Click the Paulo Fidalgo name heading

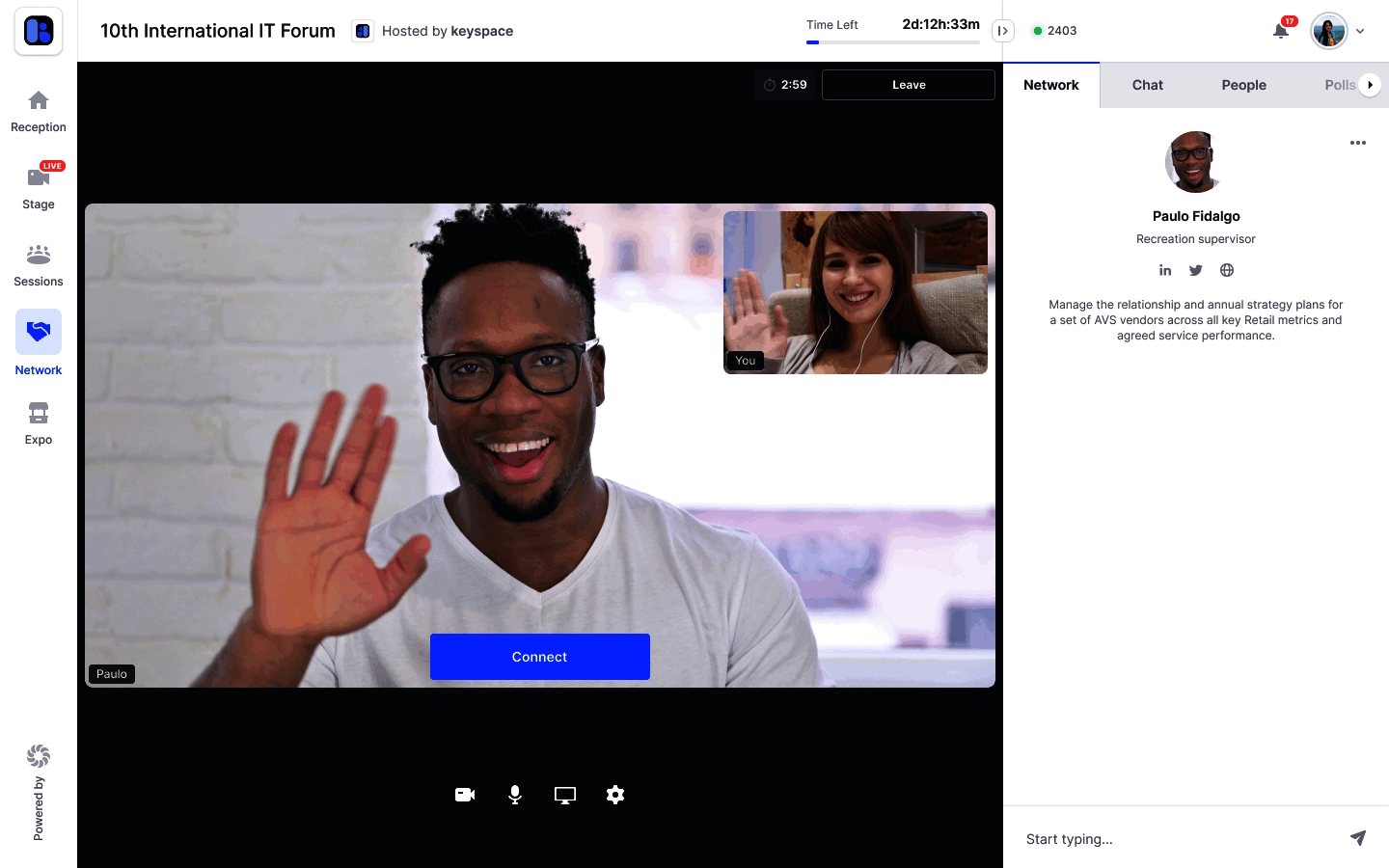tap(1196, 216)
